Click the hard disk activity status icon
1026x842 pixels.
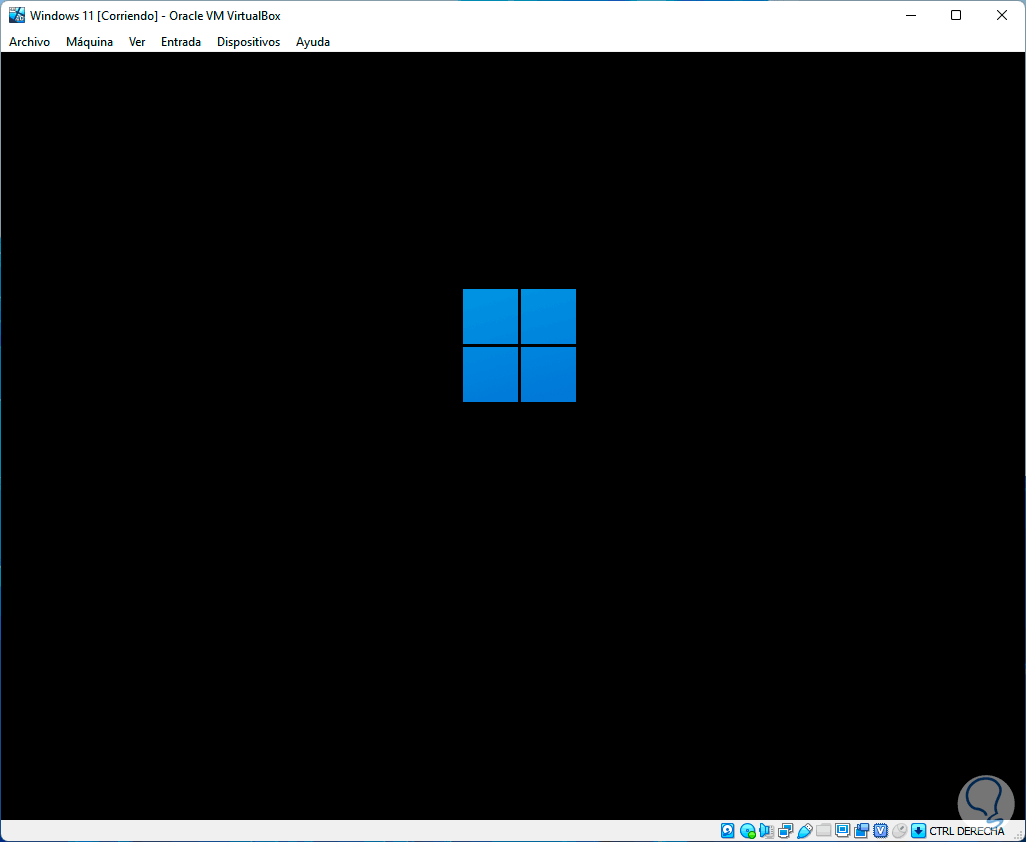pos(728,831)
